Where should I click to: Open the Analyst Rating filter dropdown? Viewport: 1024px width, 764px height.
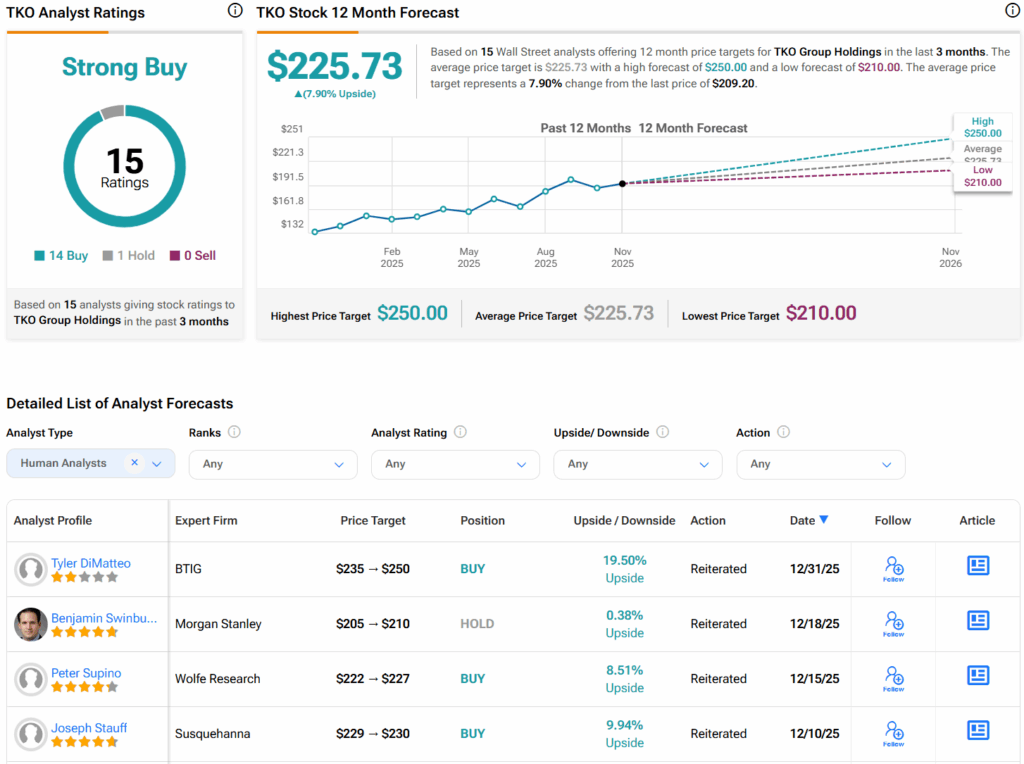coord(455,464)
